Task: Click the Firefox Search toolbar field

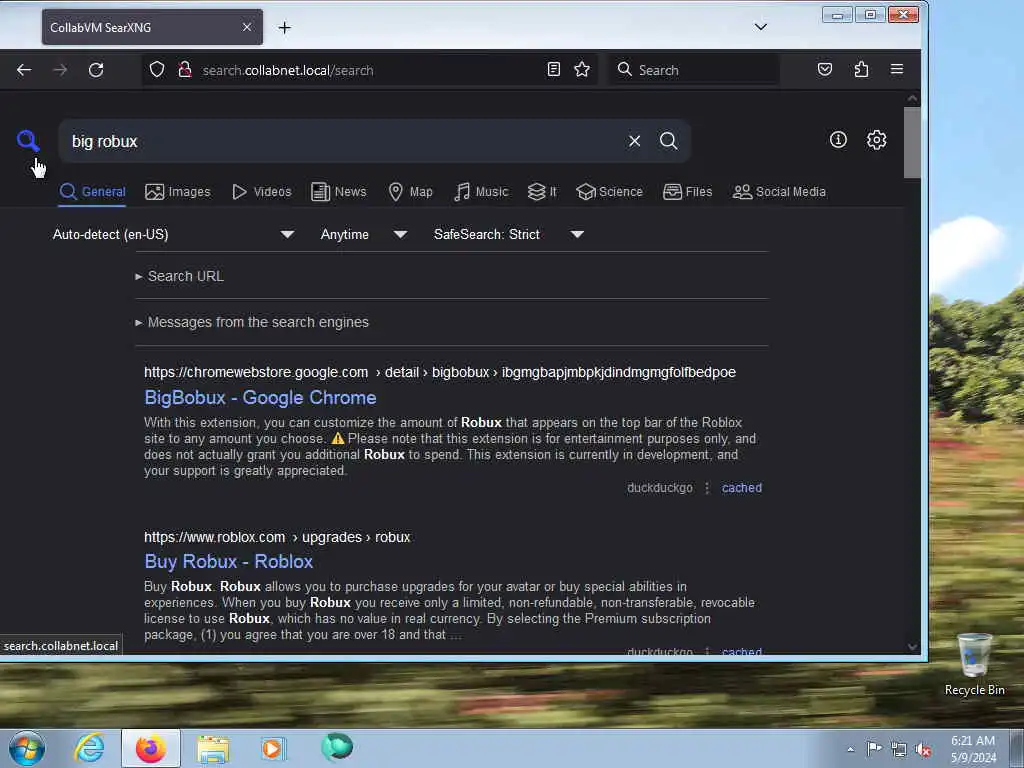Action: (x=694, y=70)
